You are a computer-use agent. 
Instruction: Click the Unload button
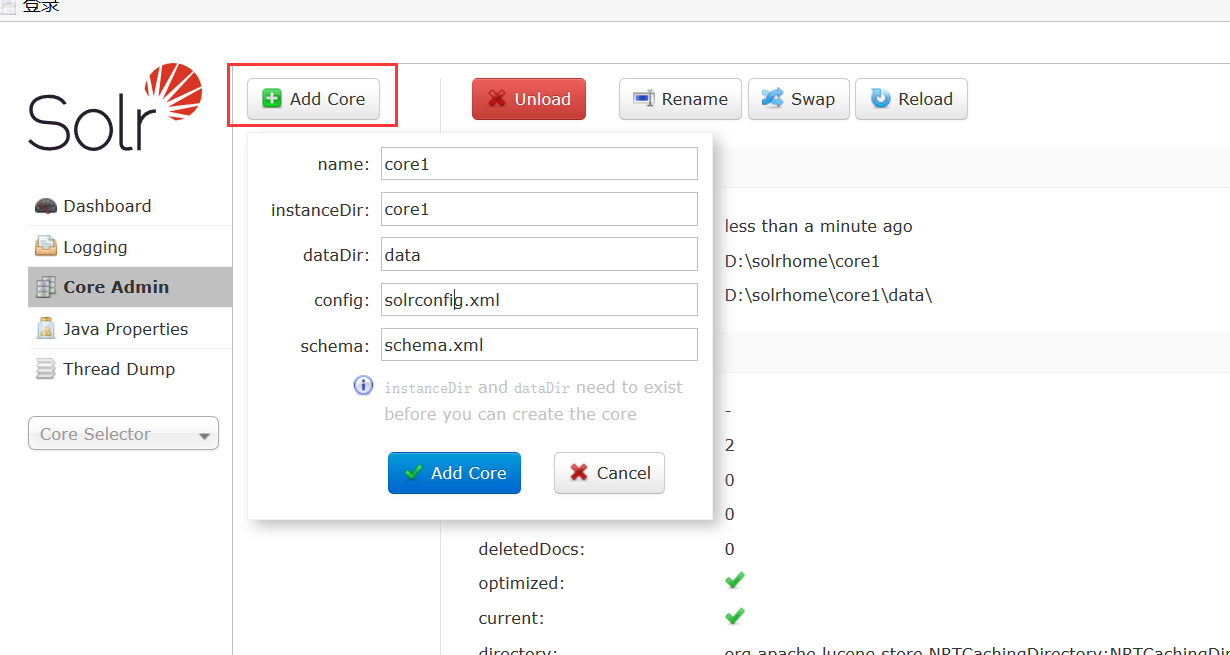[x=529, y=99]
